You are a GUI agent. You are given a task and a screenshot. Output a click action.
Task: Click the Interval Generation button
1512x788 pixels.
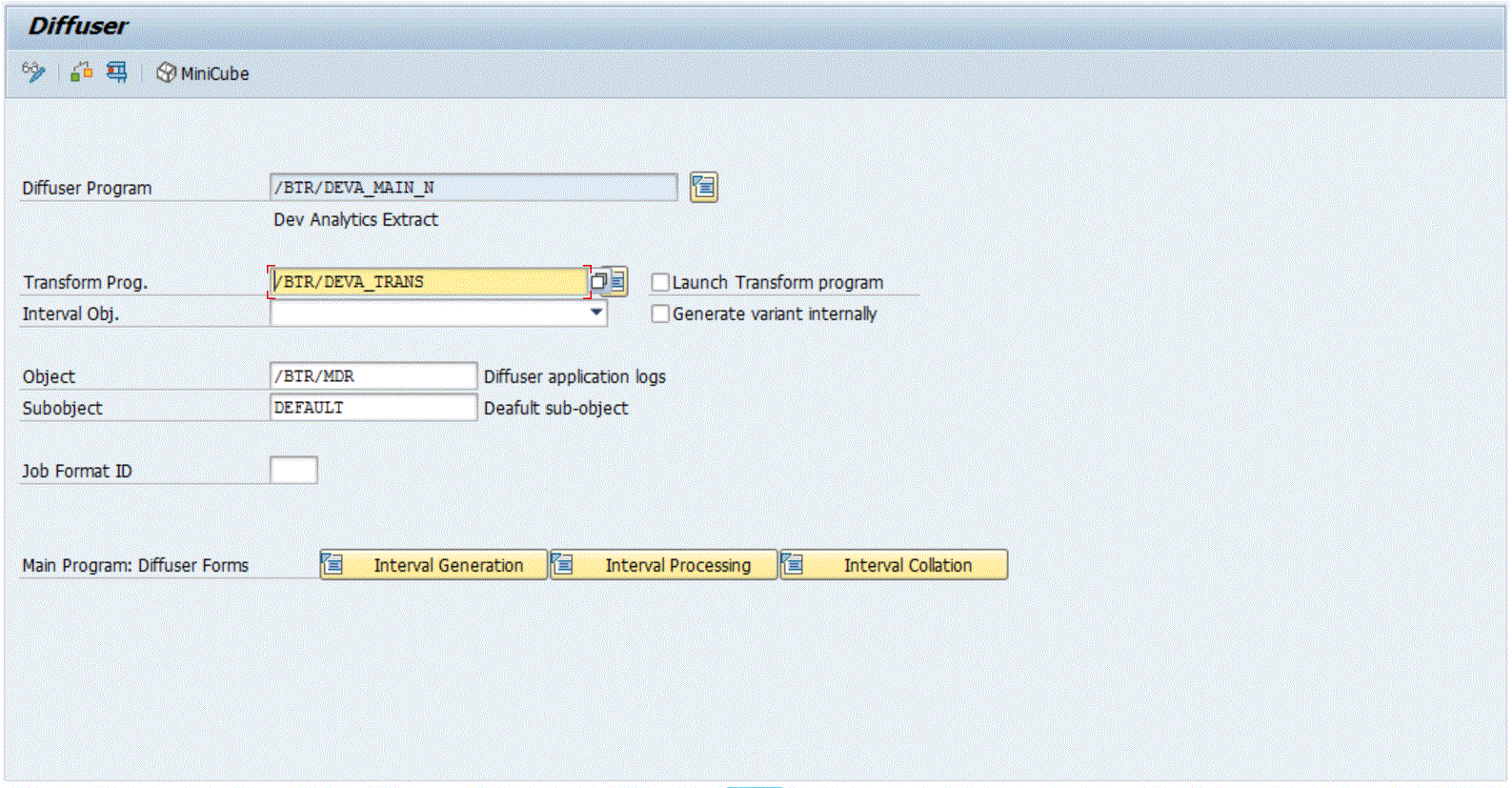[x=433, y=565]
